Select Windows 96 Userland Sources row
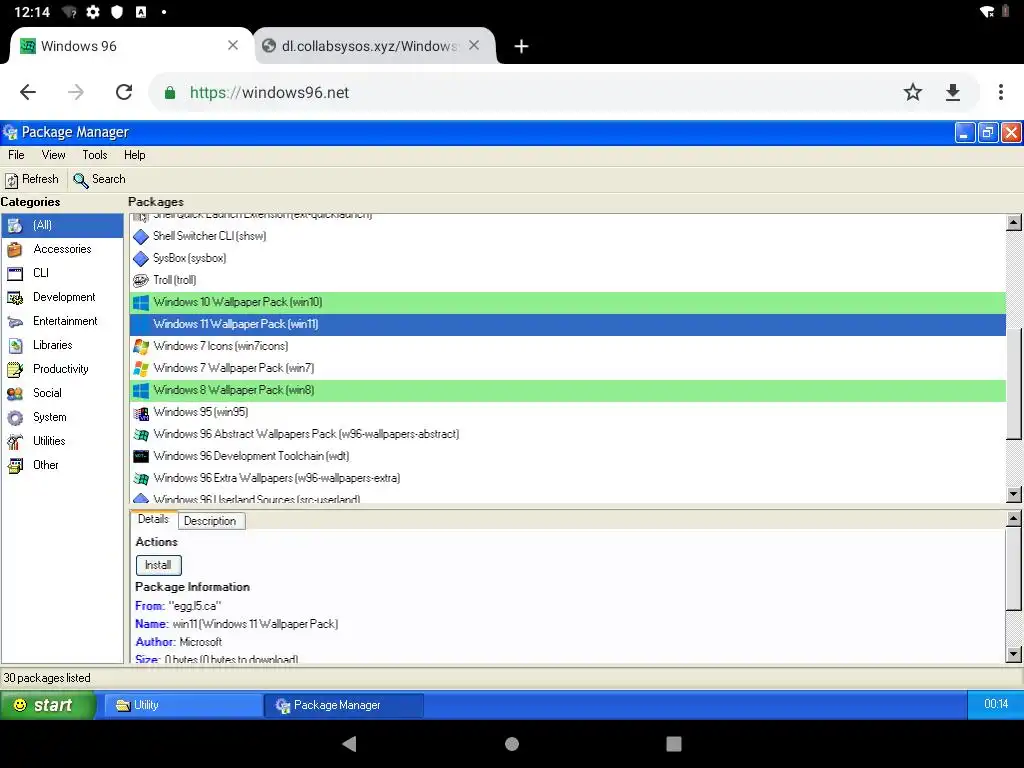1024x768 pixels. 568,498
